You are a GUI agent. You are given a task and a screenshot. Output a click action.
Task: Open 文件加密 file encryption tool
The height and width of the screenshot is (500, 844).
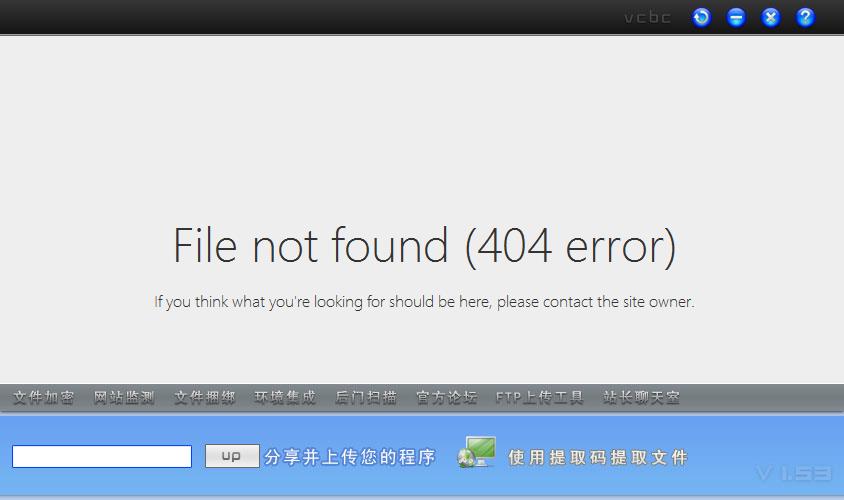pos(44,398)
